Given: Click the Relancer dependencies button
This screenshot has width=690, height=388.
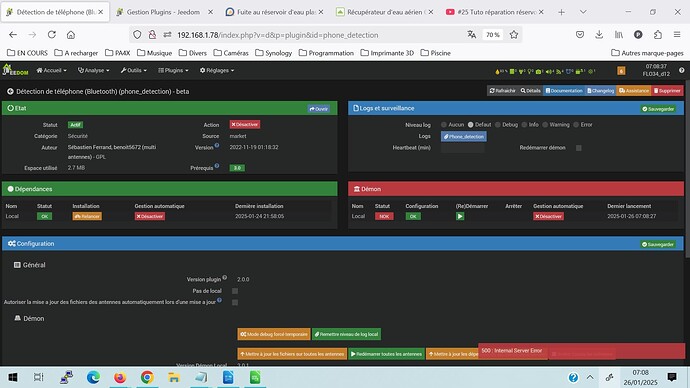Looking at the screenshot, I should (87, 216).
